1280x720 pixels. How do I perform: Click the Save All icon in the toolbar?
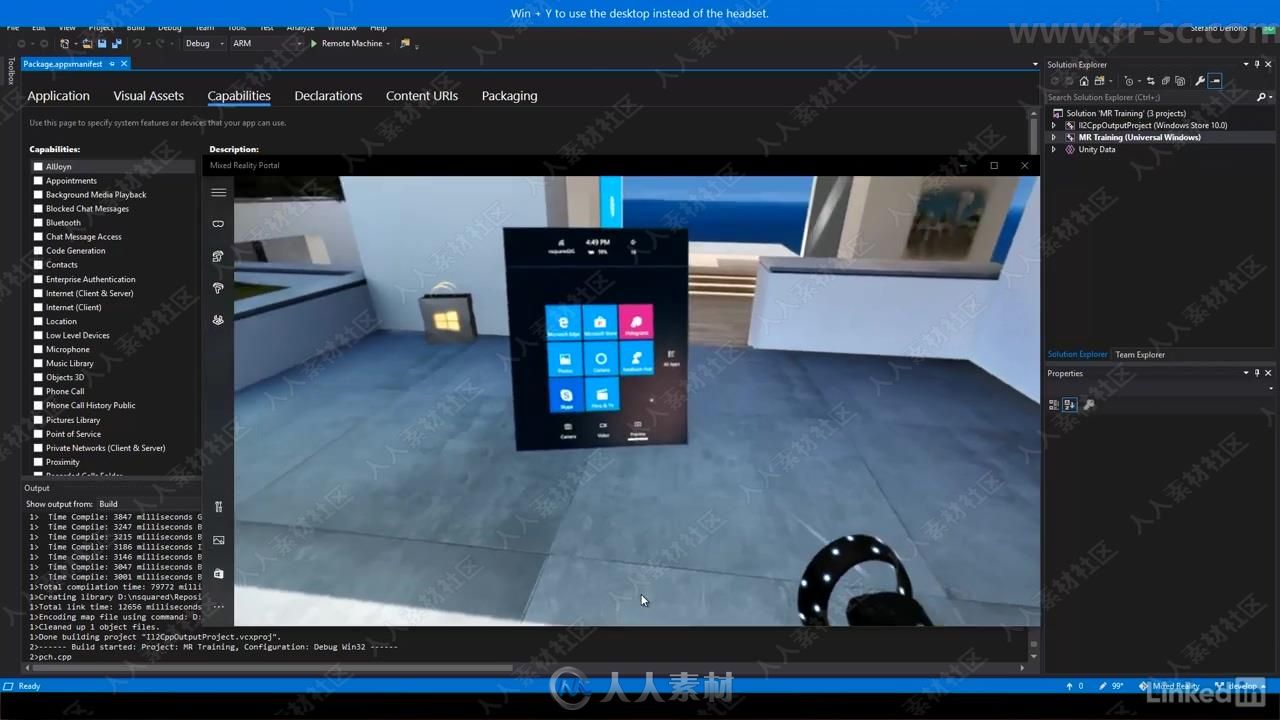(116, 44)
